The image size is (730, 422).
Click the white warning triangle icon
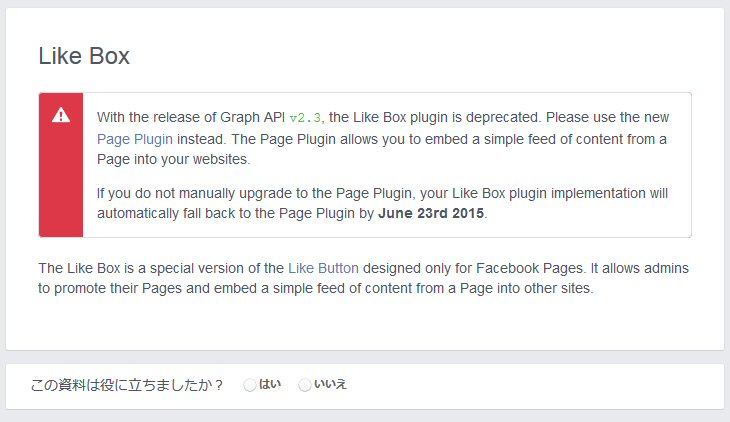(x=61, y=115)
